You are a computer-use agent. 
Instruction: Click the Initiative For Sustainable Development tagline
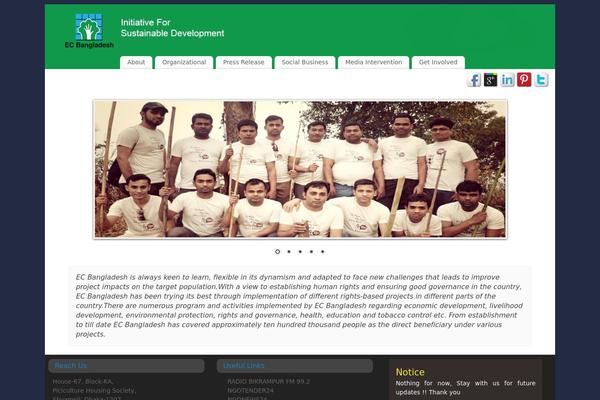tap(172, 28)
